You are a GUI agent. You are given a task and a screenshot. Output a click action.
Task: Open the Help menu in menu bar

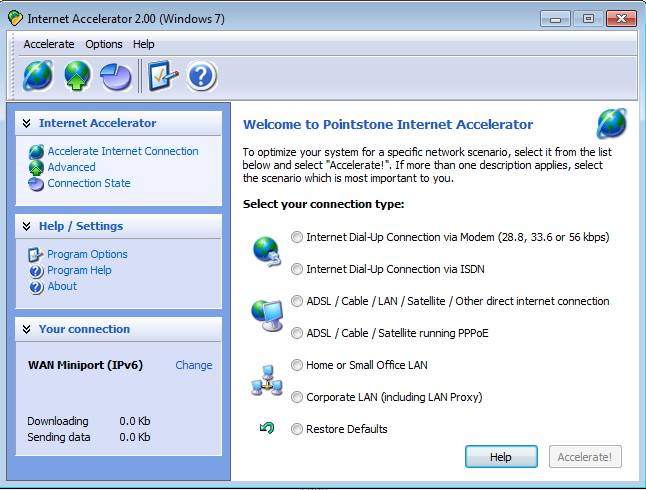point(143,44)
